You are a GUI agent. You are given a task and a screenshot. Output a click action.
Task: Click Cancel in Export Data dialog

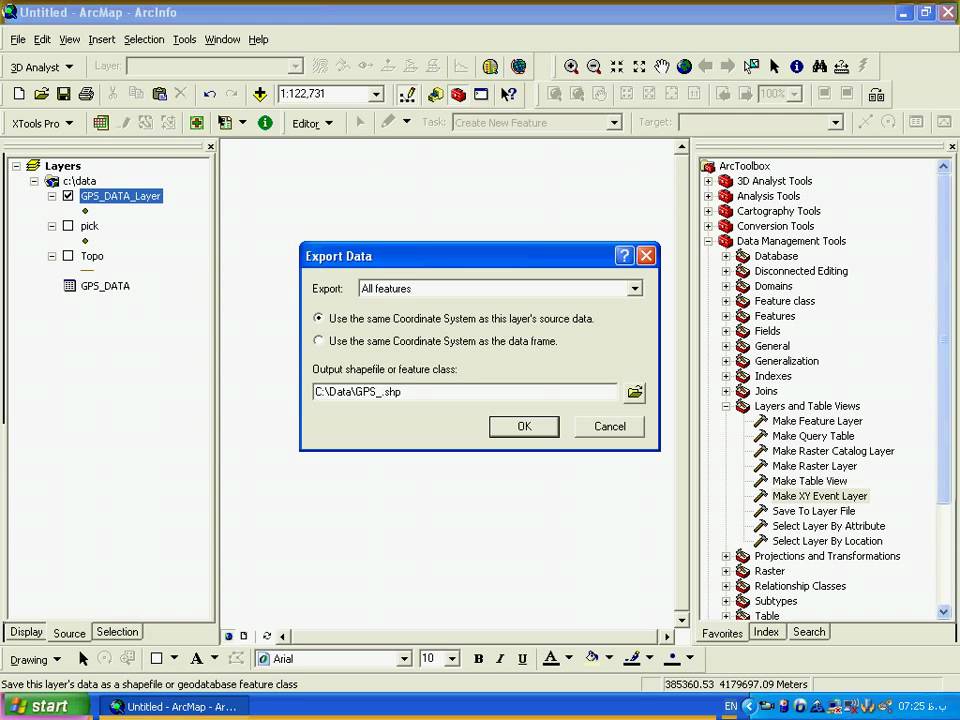tap(610, 427)
